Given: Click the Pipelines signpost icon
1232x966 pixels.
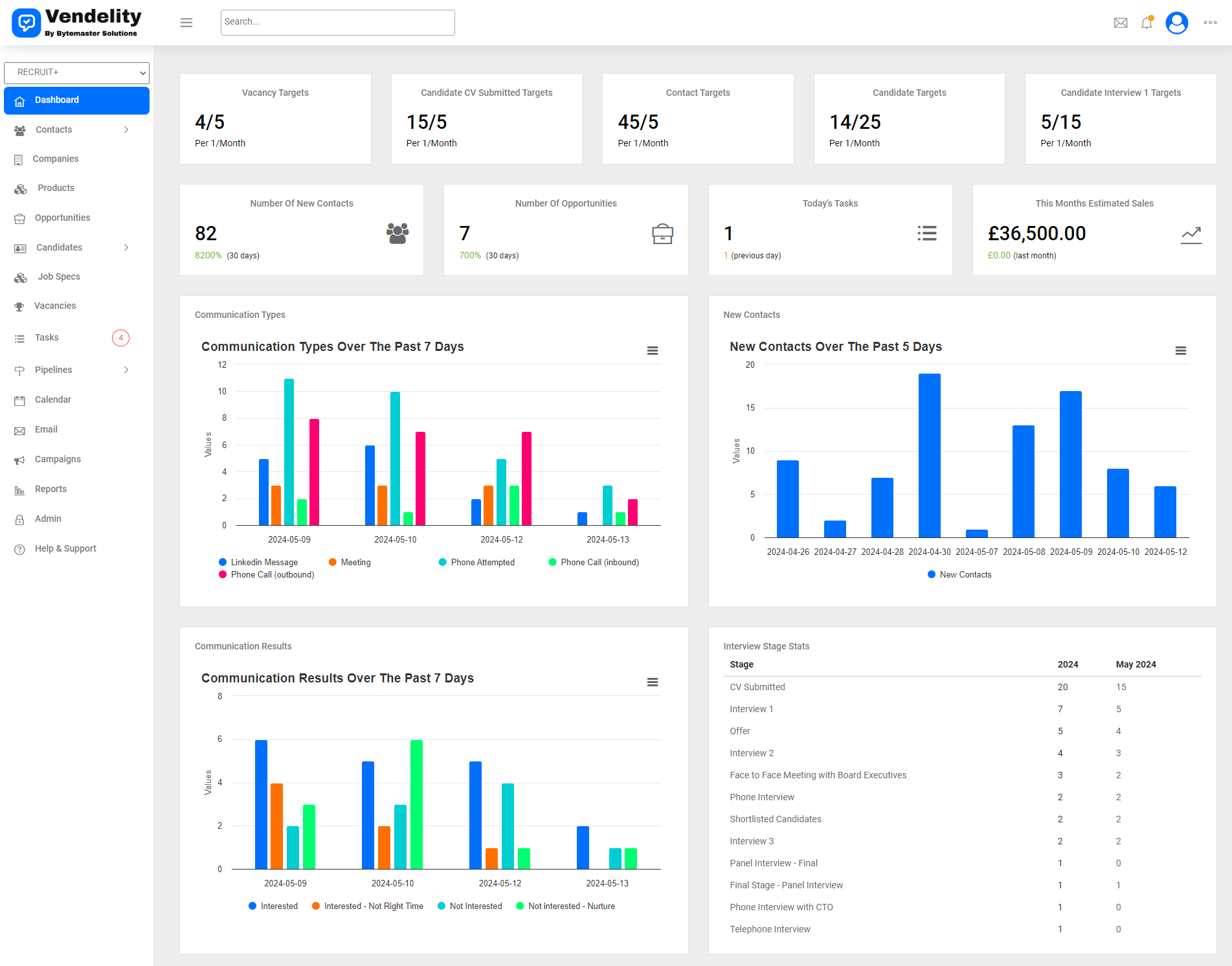Looking at the screenshot, I should click(20, 370).
